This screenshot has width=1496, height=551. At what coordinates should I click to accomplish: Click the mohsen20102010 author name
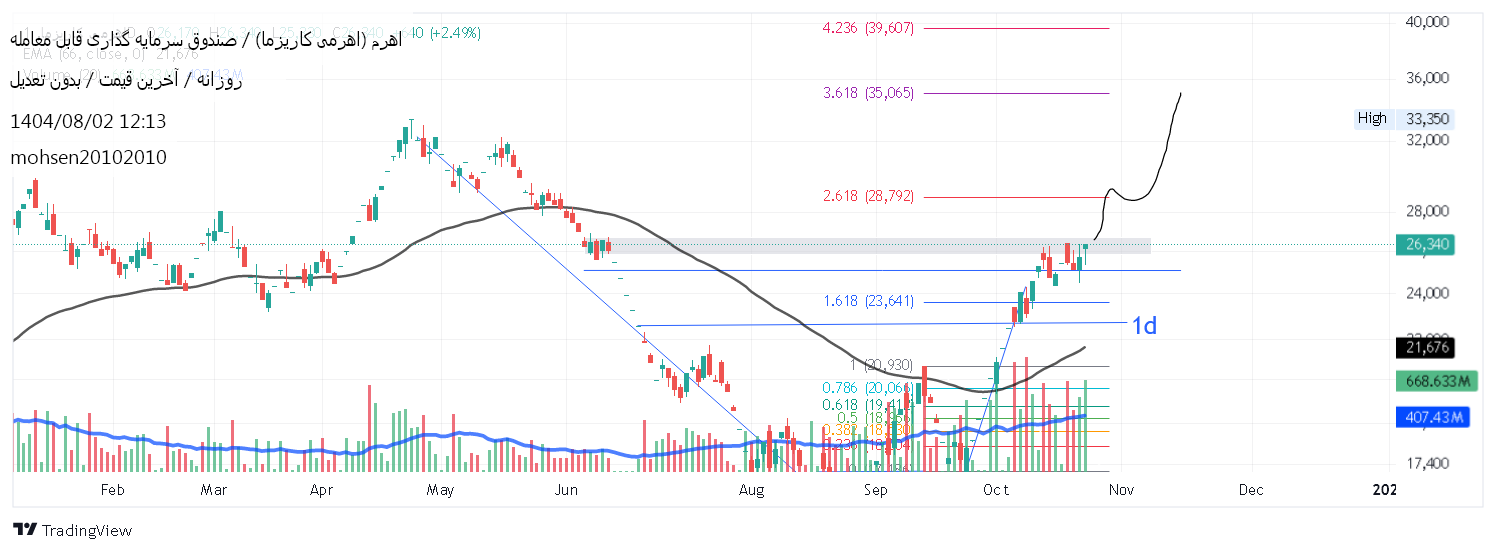(x=88, y=158)
